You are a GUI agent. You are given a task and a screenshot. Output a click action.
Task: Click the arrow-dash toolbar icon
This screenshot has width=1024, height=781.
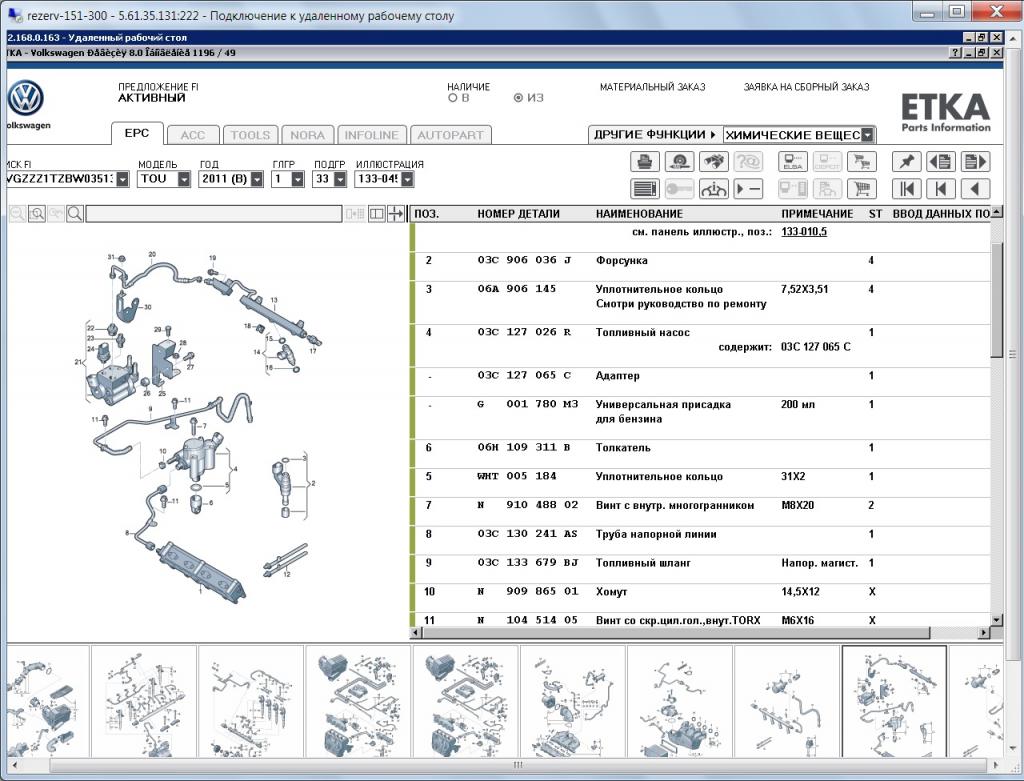[748, 189]
